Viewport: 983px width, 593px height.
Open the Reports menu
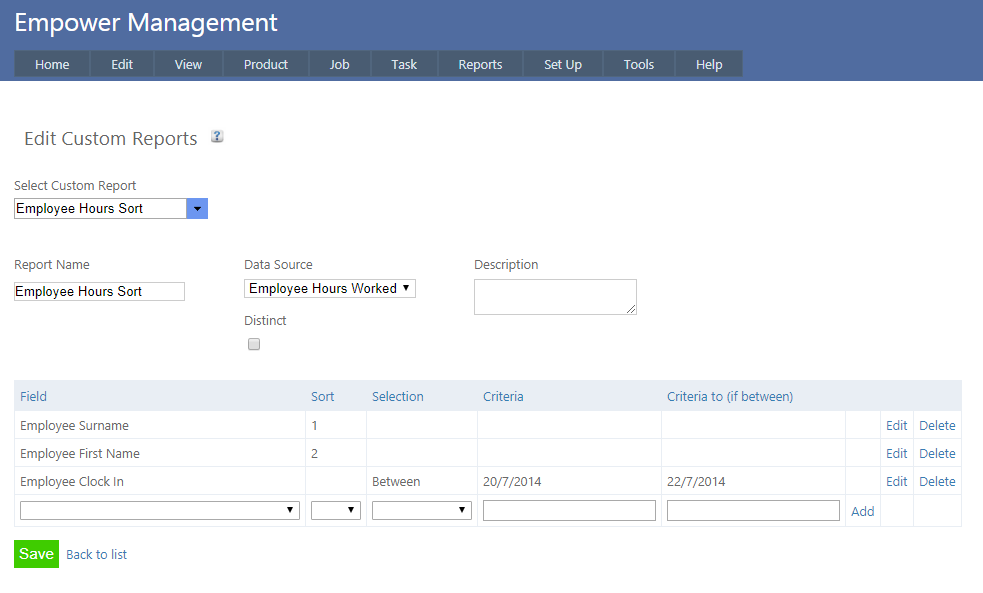coord(480,64)
